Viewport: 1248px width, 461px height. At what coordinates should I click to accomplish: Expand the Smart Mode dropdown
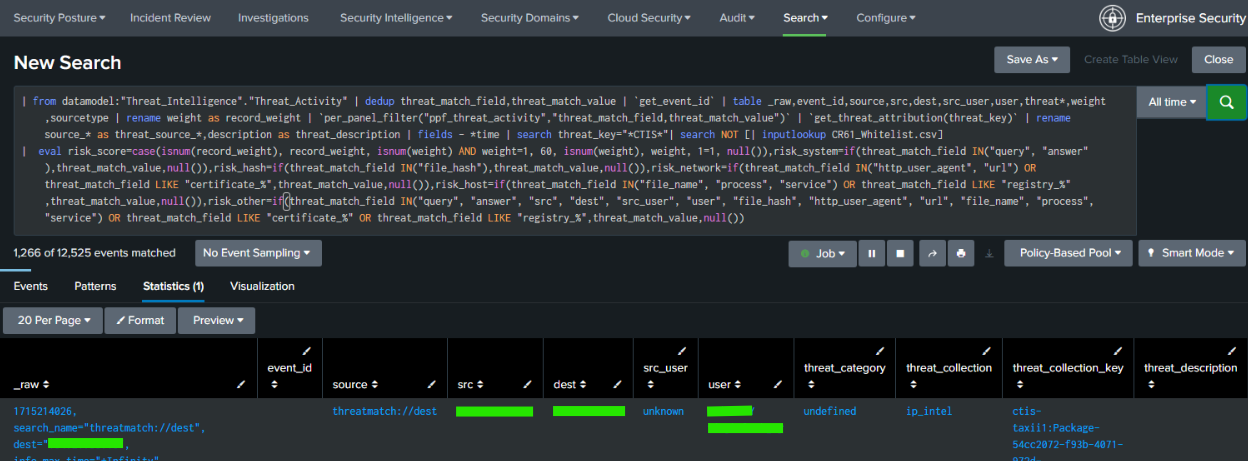click(x=1192, y=254)
